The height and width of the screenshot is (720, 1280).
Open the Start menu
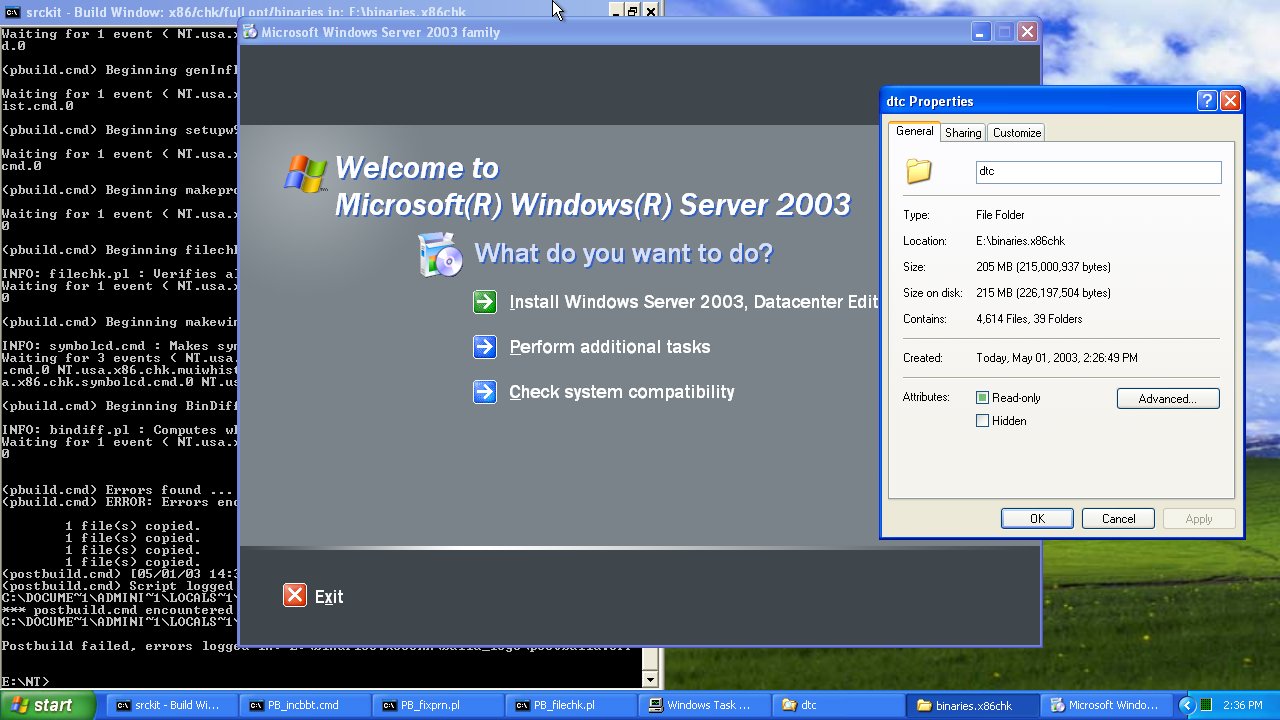47,705
